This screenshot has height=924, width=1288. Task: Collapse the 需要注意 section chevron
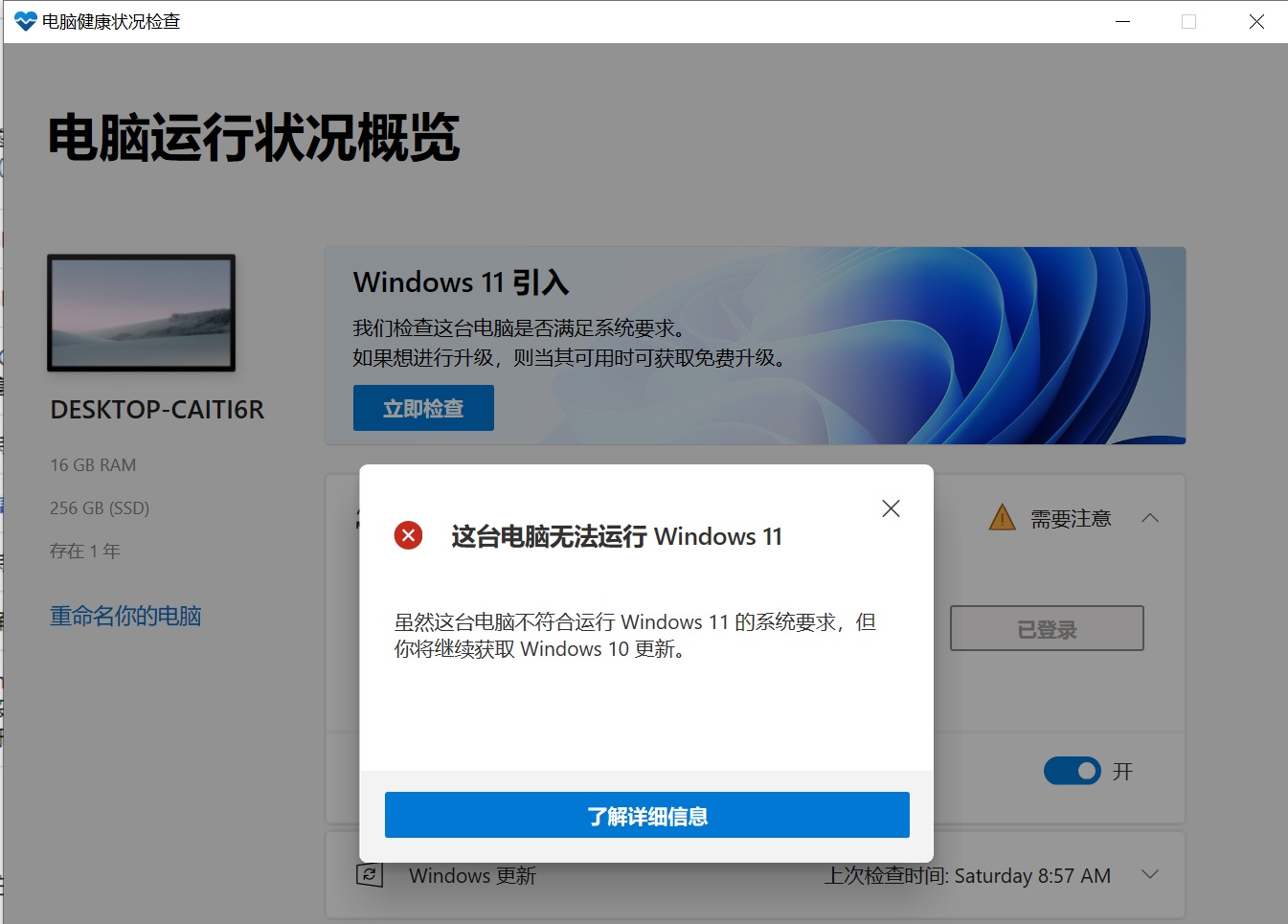pyautogui.click(x=1150, y=518)
